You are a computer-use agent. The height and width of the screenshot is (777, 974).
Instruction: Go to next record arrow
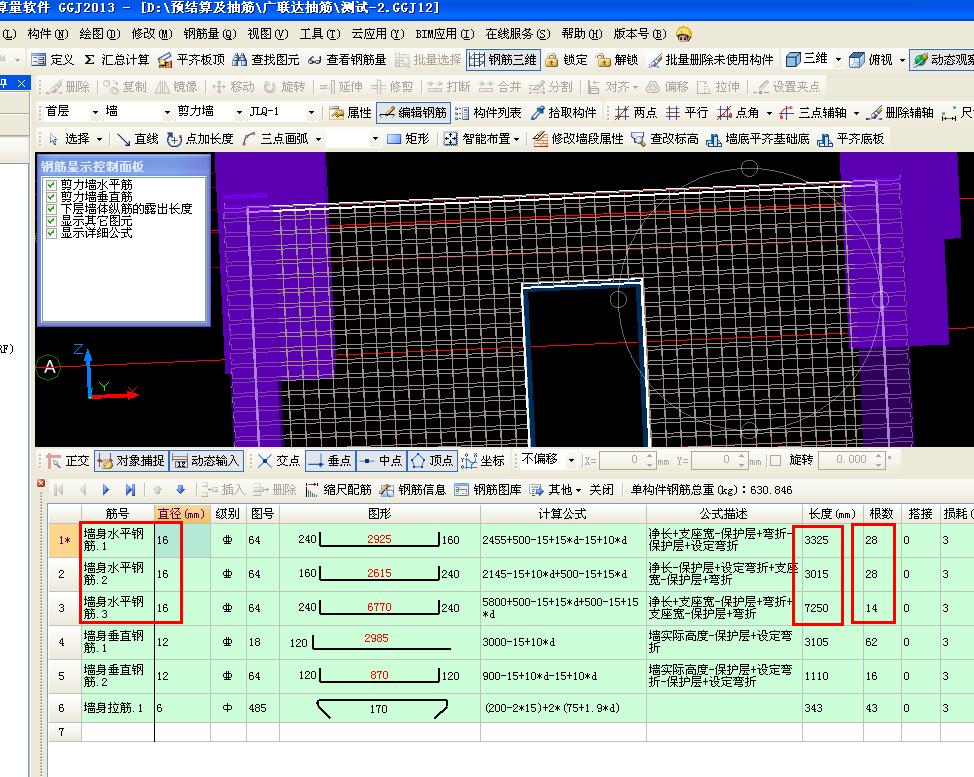click(106, 489)
